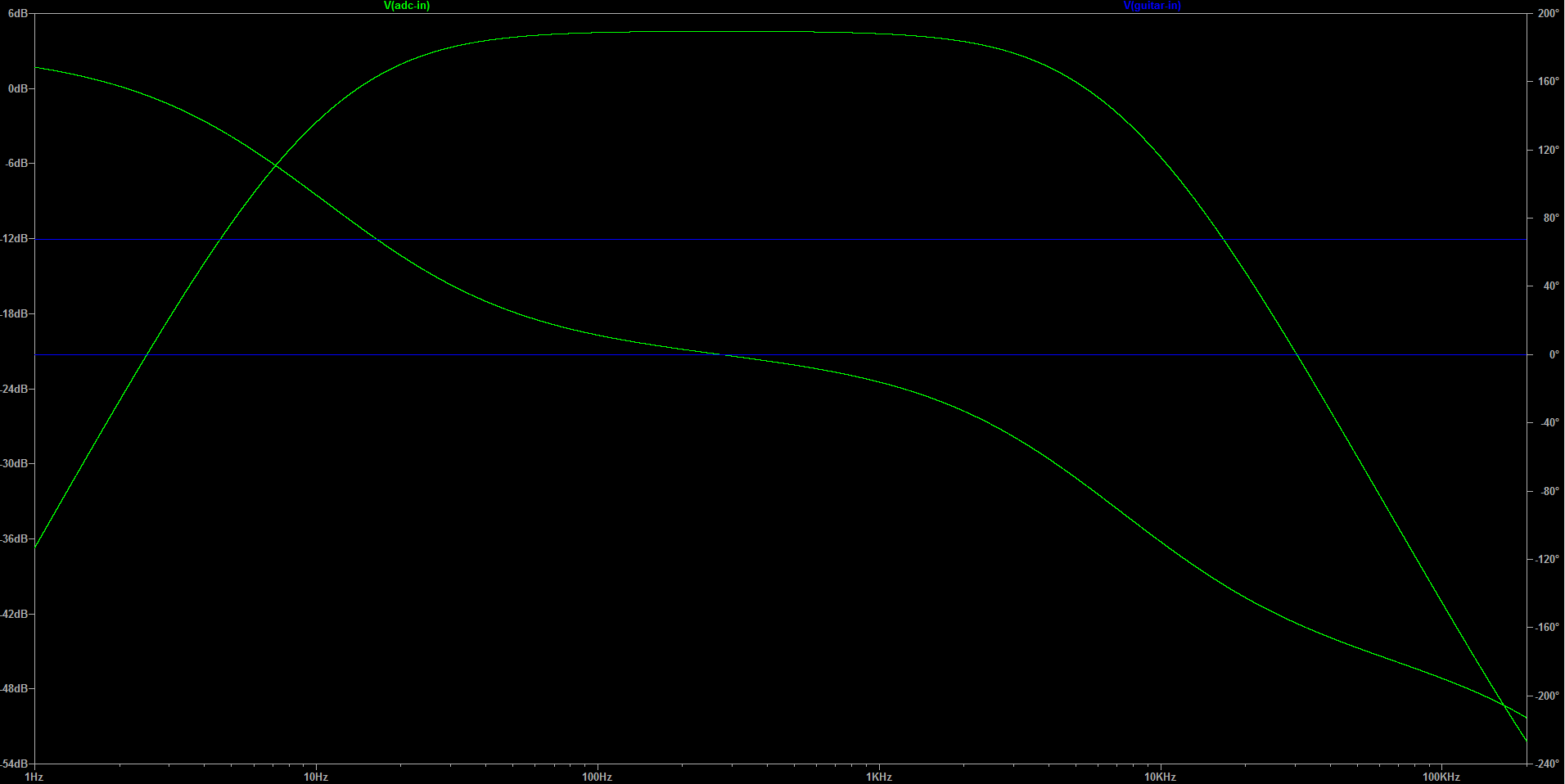Click the -12dB tick on magnitude axis
The image size is (1565, 784).
16,239
